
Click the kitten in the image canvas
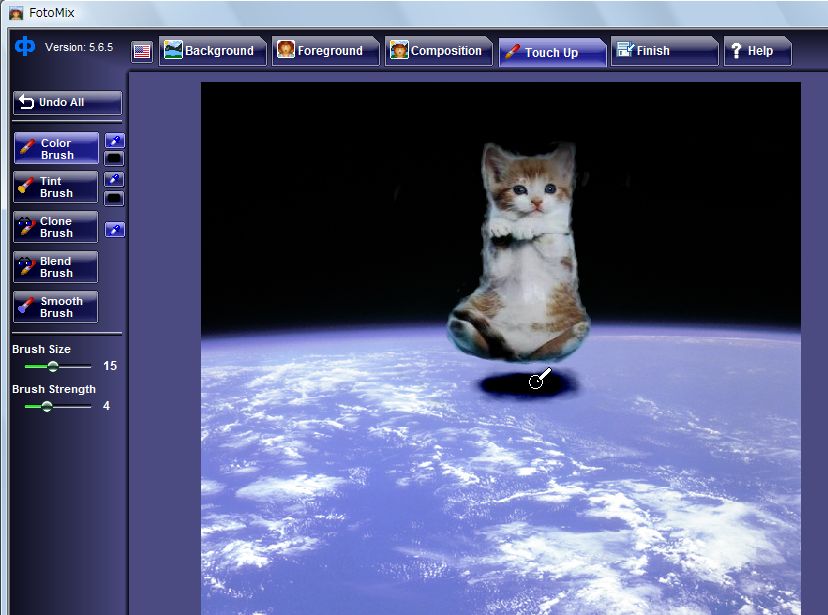520,251
